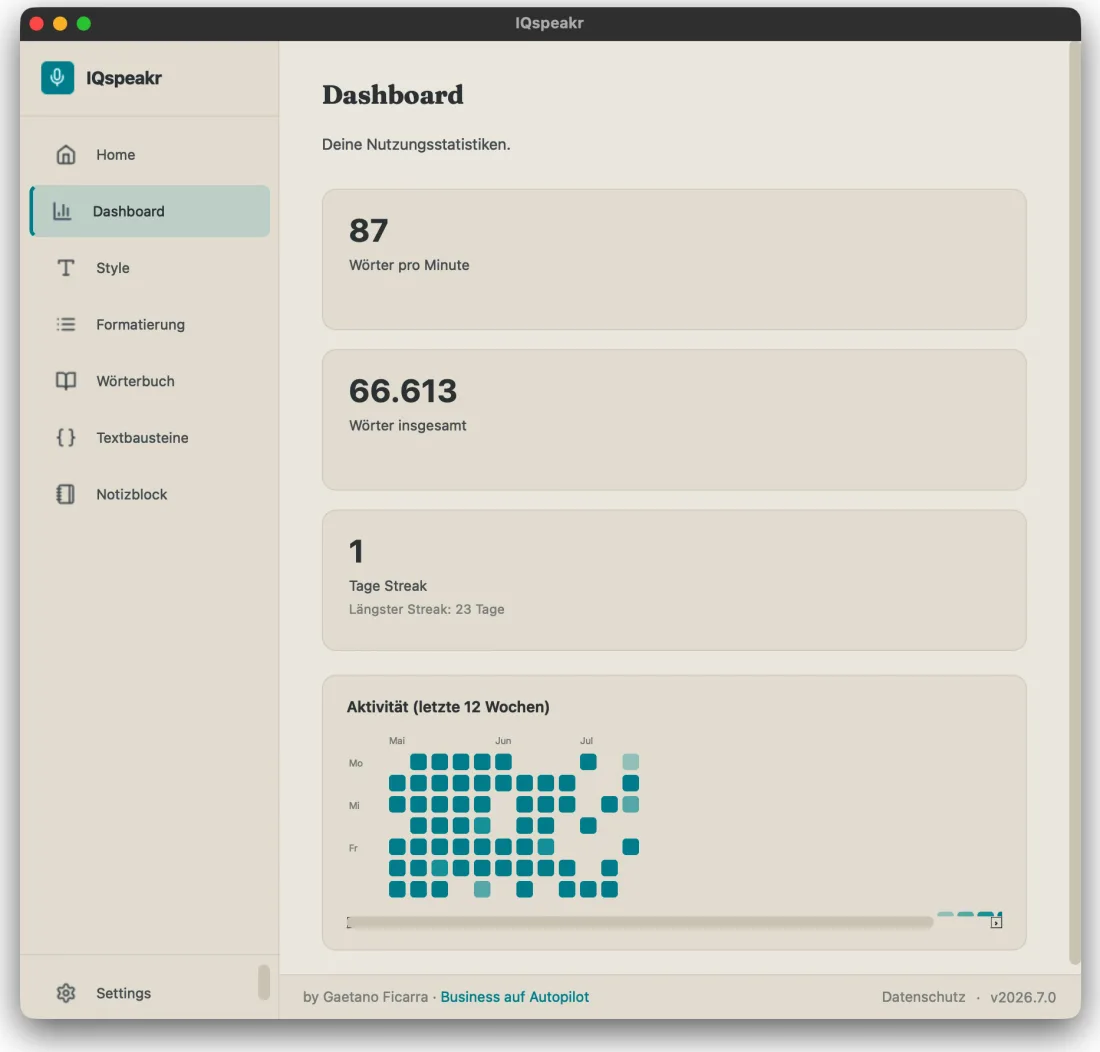Click 'by Gaetano Ficarra' in the footer

click(365, 997)
